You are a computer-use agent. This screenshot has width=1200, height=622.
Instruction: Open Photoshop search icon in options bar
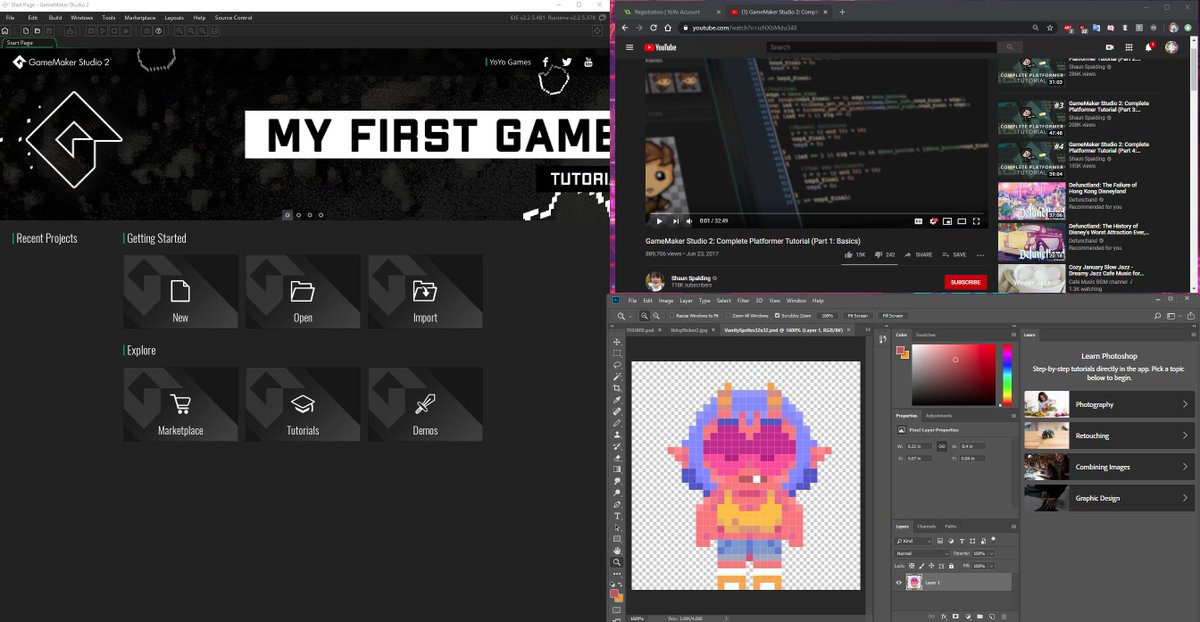click(1158, 316)
